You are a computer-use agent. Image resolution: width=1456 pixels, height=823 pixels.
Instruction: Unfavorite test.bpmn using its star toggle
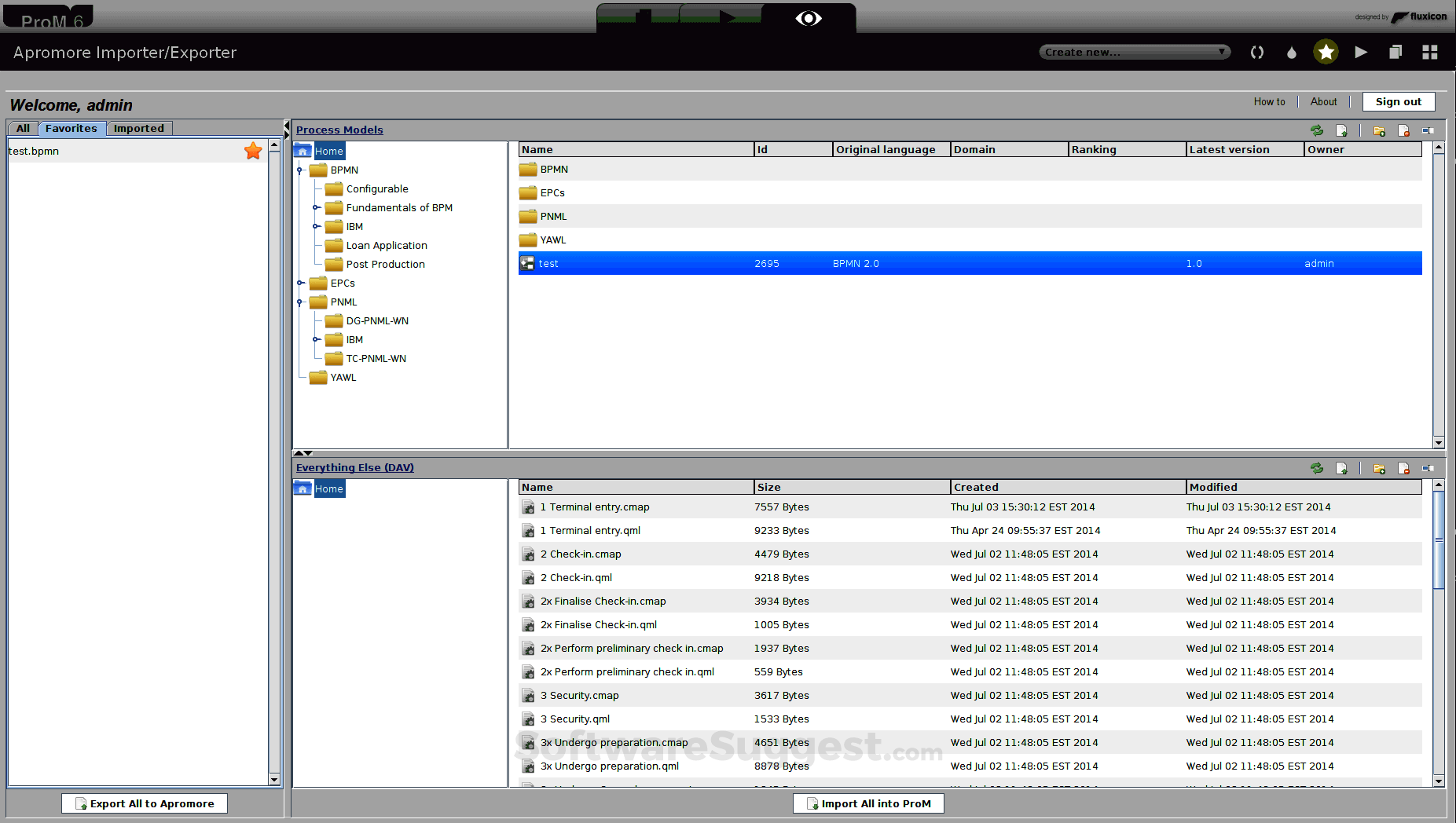(x=252, y=151)
